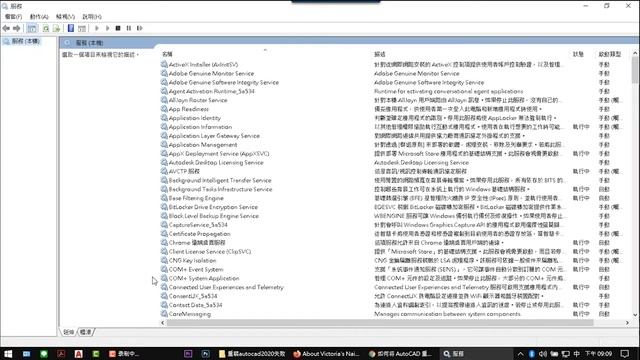Select Application Layer Gateway Service
The width and height of the screenshot is (640, 360).
[x=214, y=136]
